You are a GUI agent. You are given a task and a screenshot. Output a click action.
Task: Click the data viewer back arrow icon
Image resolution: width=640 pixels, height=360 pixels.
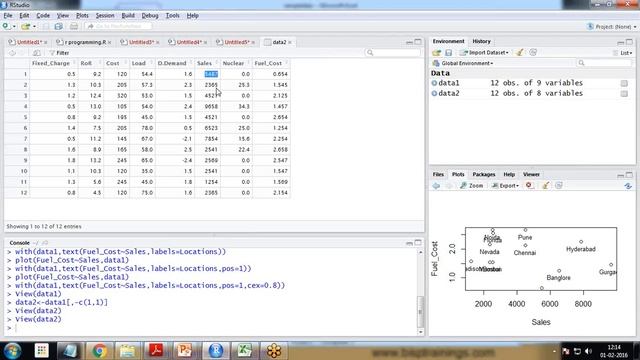click(12, 53)
